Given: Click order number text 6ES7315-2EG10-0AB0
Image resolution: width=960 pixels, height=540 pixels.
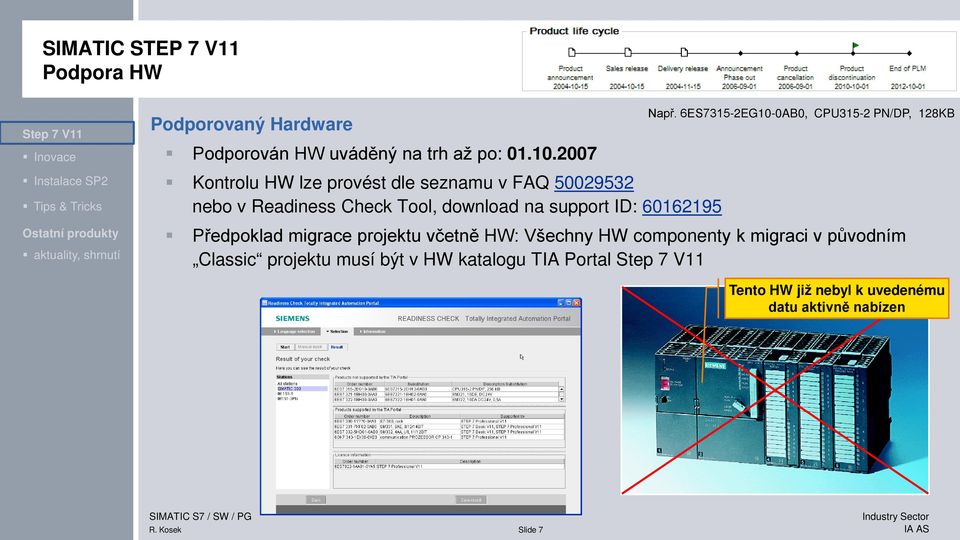Looking at the screenshot, I should (x=743, y=113).
